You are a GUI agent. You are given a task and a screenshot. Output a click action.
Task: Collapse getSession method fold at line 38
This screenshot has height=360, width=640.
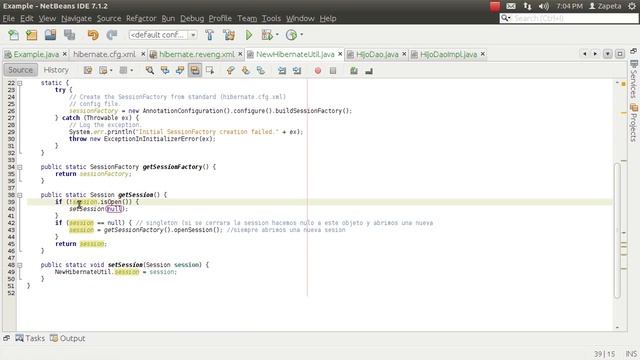pos(20,195)
